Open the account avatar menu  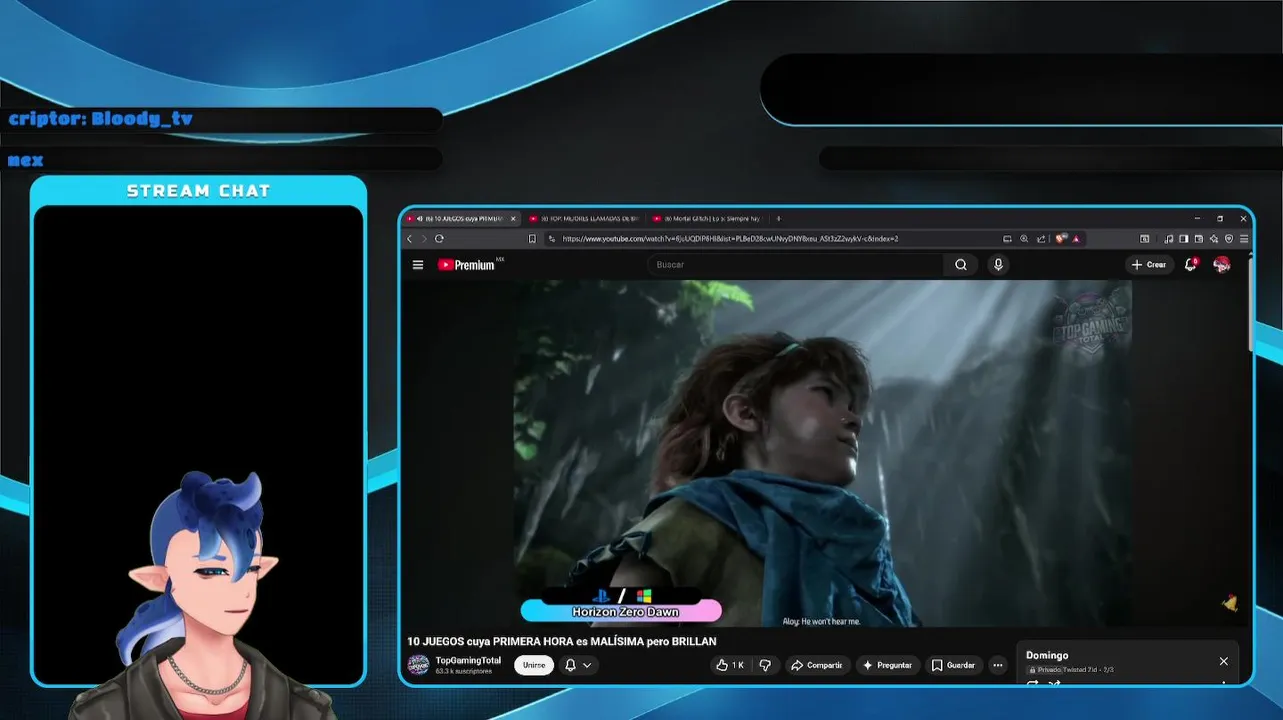(x=1221, y=264)
